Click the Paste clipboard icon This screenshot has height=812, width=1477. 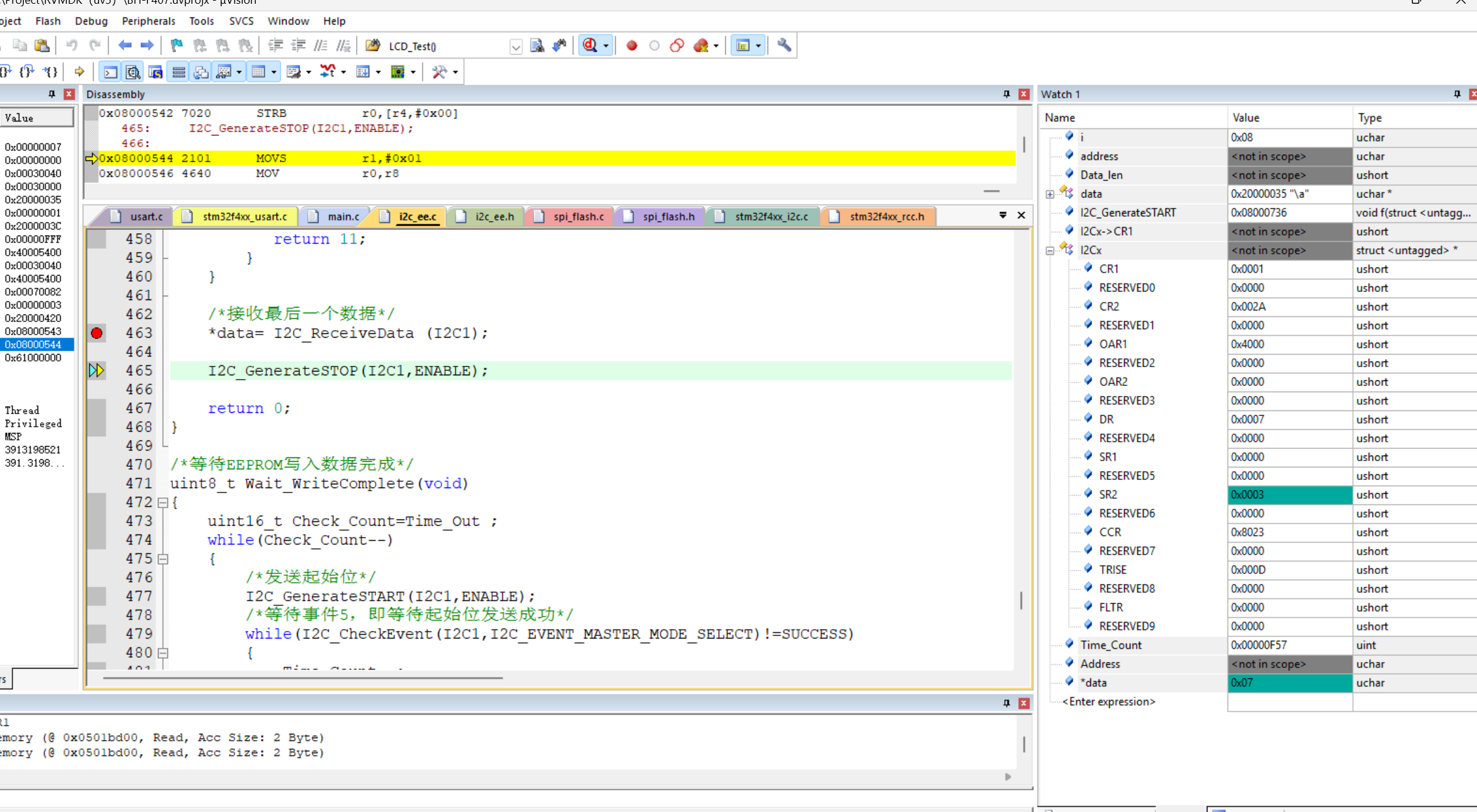42,46
